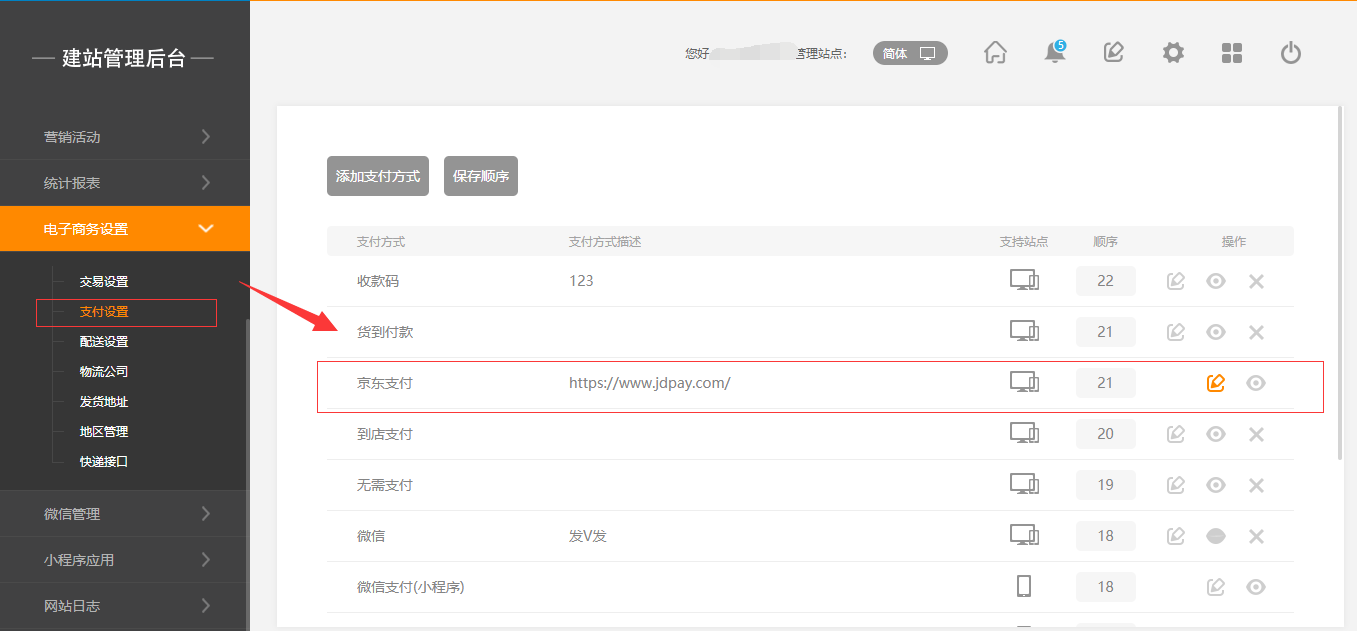Open 支付设置 in the sidebar
This screenshot has height=631, width=1357.
(x=104, y=312)
